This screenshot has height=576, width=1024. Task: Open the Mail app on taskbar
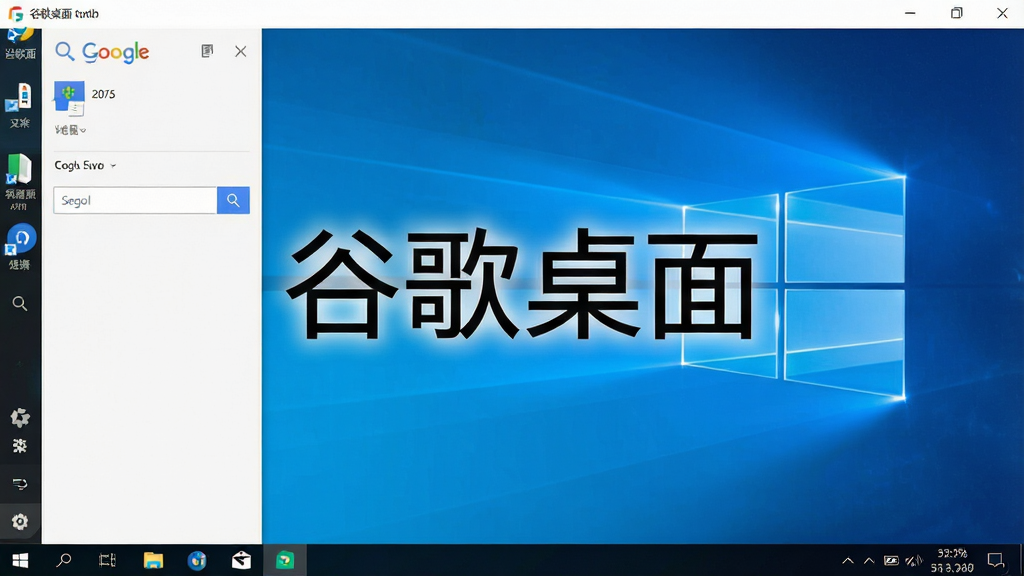pyautogui.click(x=241, y=560)
